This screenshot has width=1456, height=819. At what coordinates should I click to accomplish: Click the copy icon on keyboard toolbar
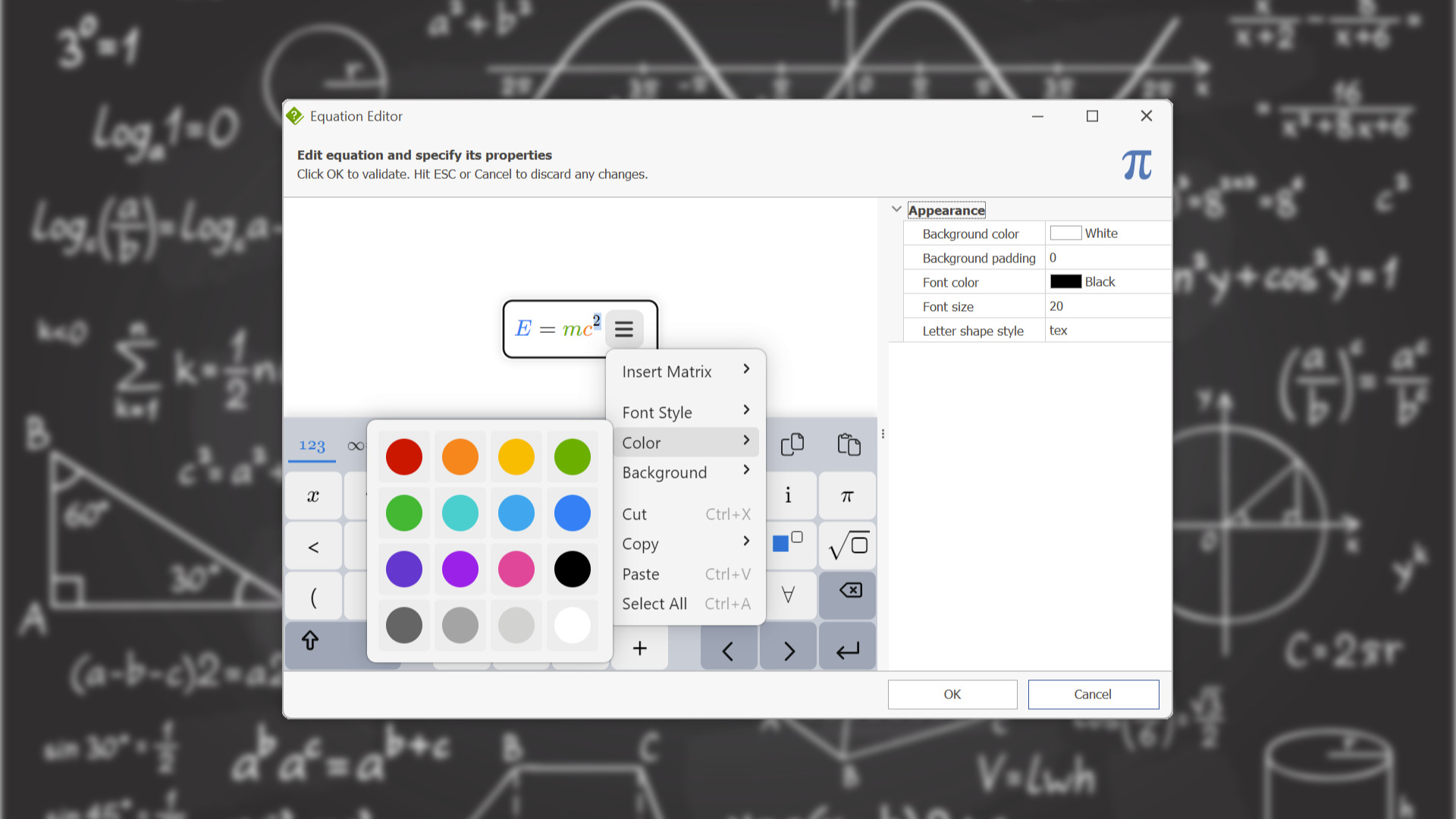click(x=792, y=444)
